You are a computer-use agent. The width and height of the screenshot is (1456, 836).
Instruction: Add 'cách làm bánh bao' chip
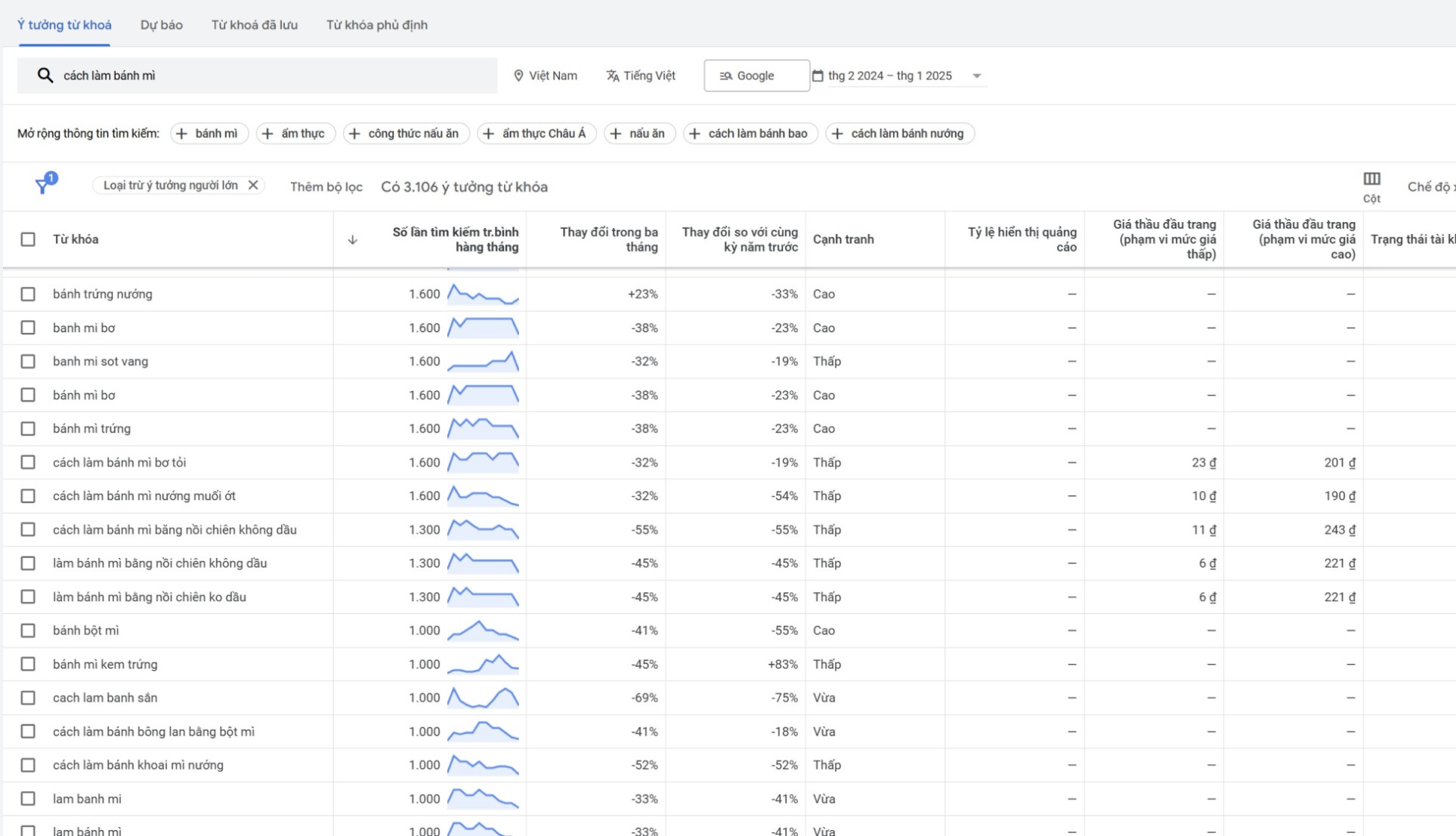(x=750, y=134)
